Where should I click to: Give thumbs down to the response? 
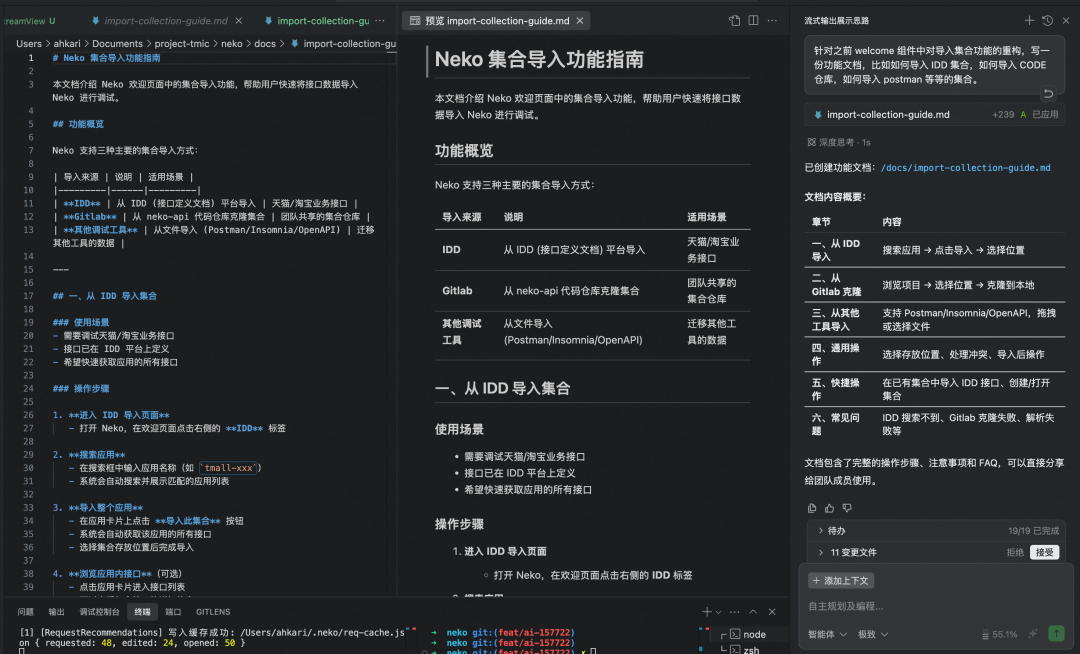[x=847, y=508]
